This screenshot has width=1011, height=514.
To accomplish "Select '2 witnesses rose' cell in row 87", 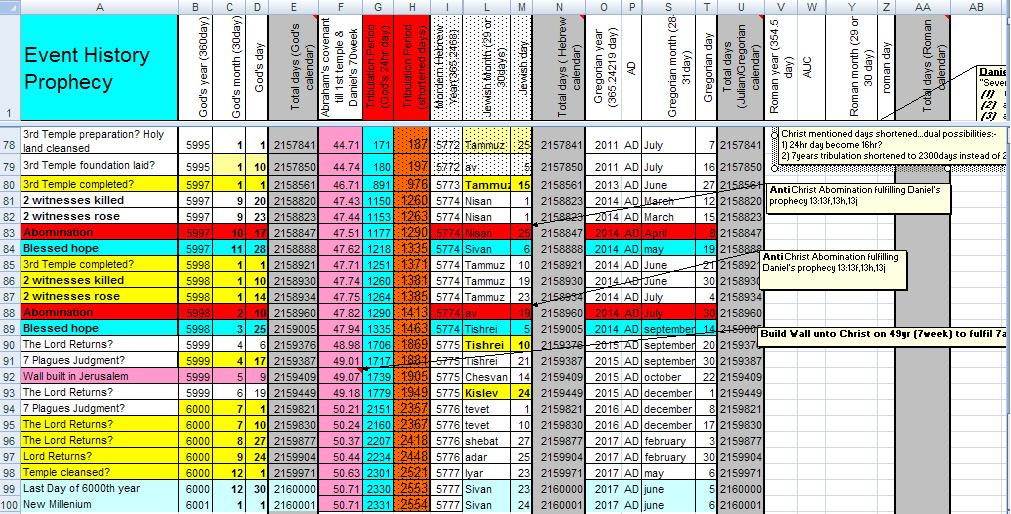I will pos(99,296).
